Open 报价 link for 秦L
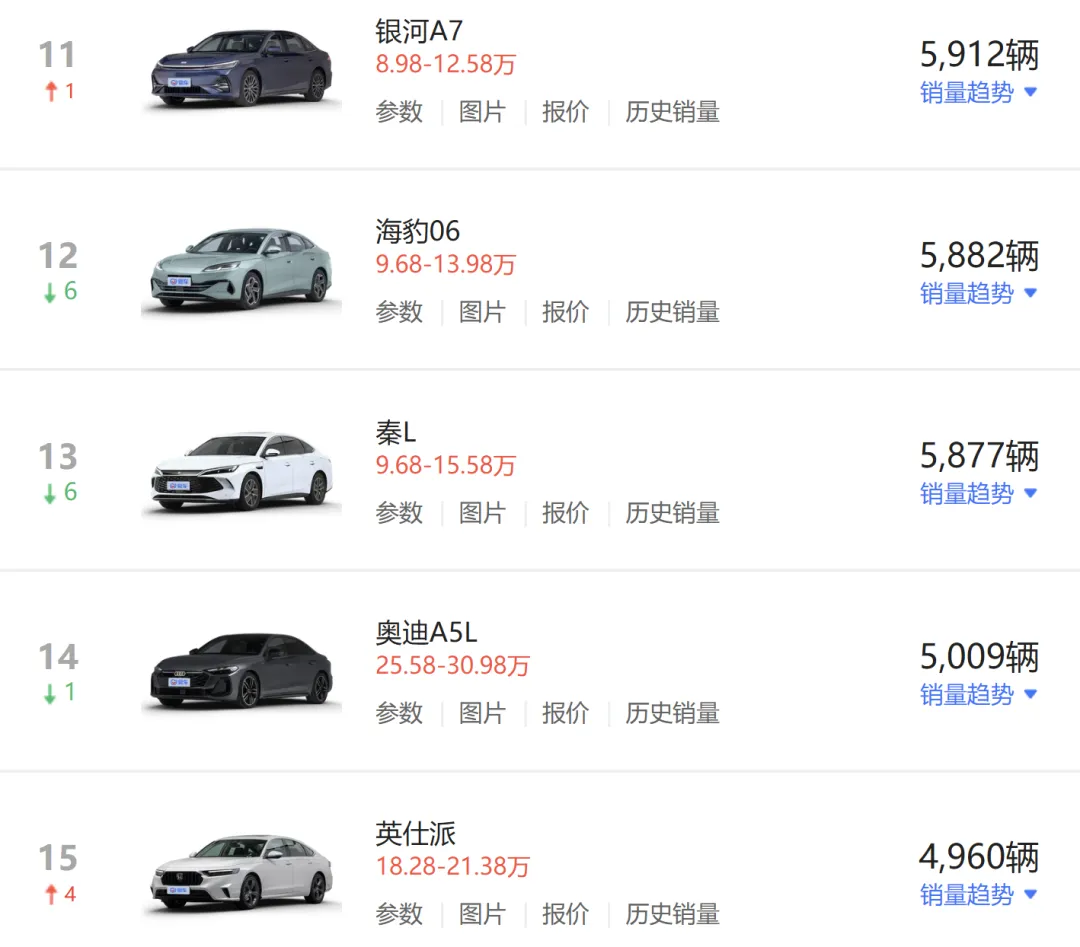 tap(565, 513)
